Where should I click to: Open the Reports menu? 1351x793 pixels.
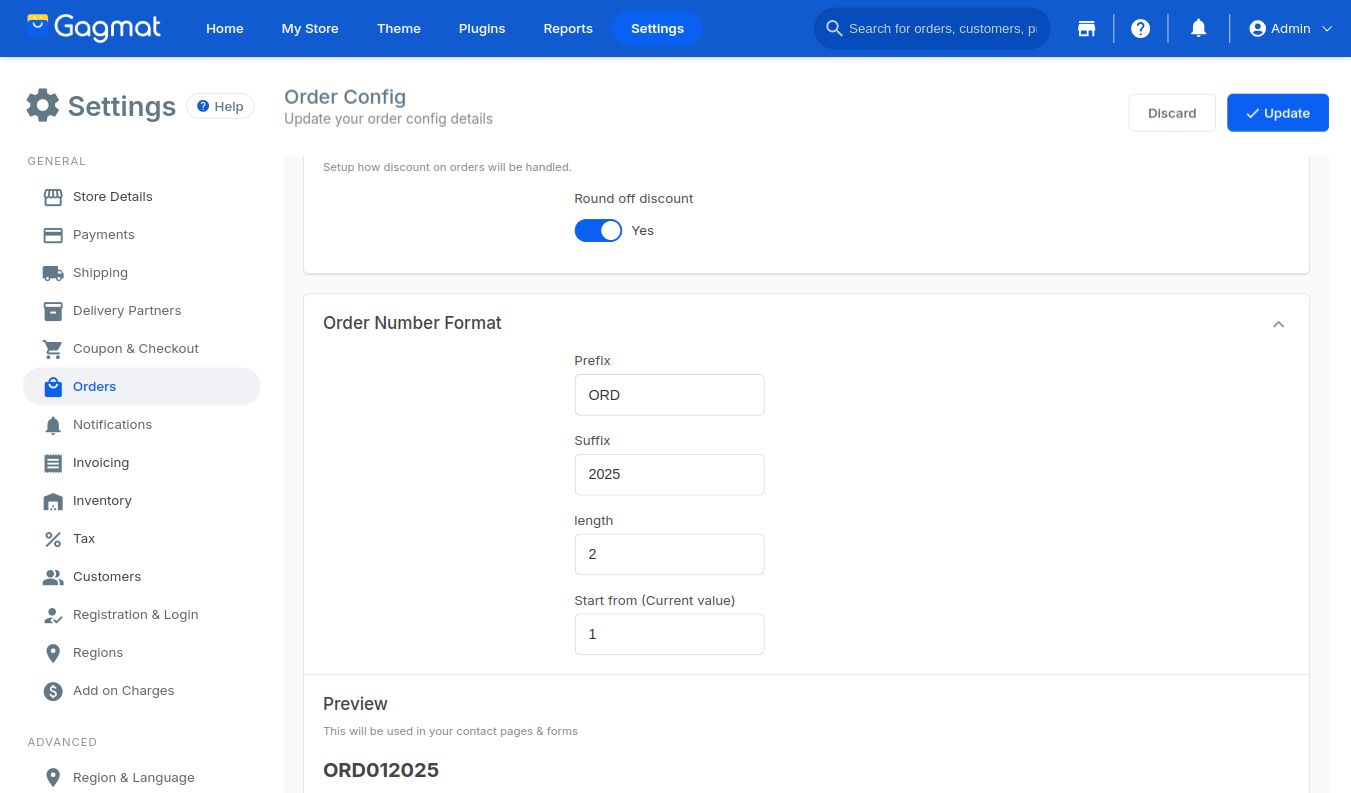(x=568, y=29)
